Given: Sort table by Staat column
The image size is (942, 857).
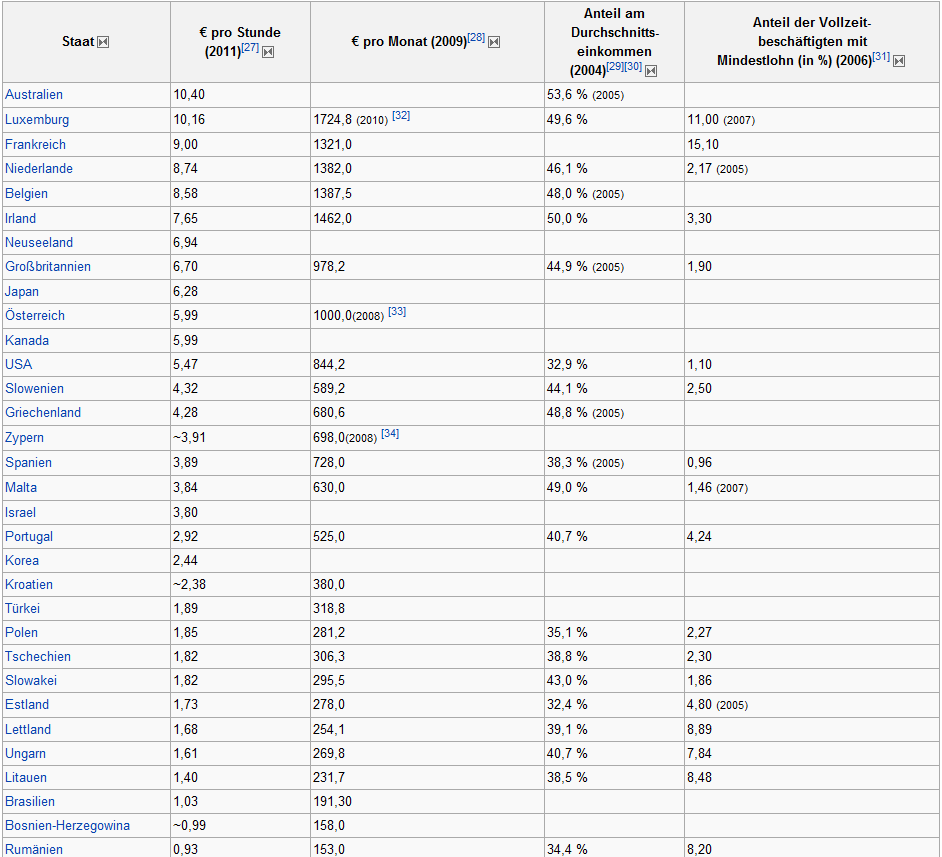Looking at the screenshot, I should pyautogui.click(x=103, y=42).
